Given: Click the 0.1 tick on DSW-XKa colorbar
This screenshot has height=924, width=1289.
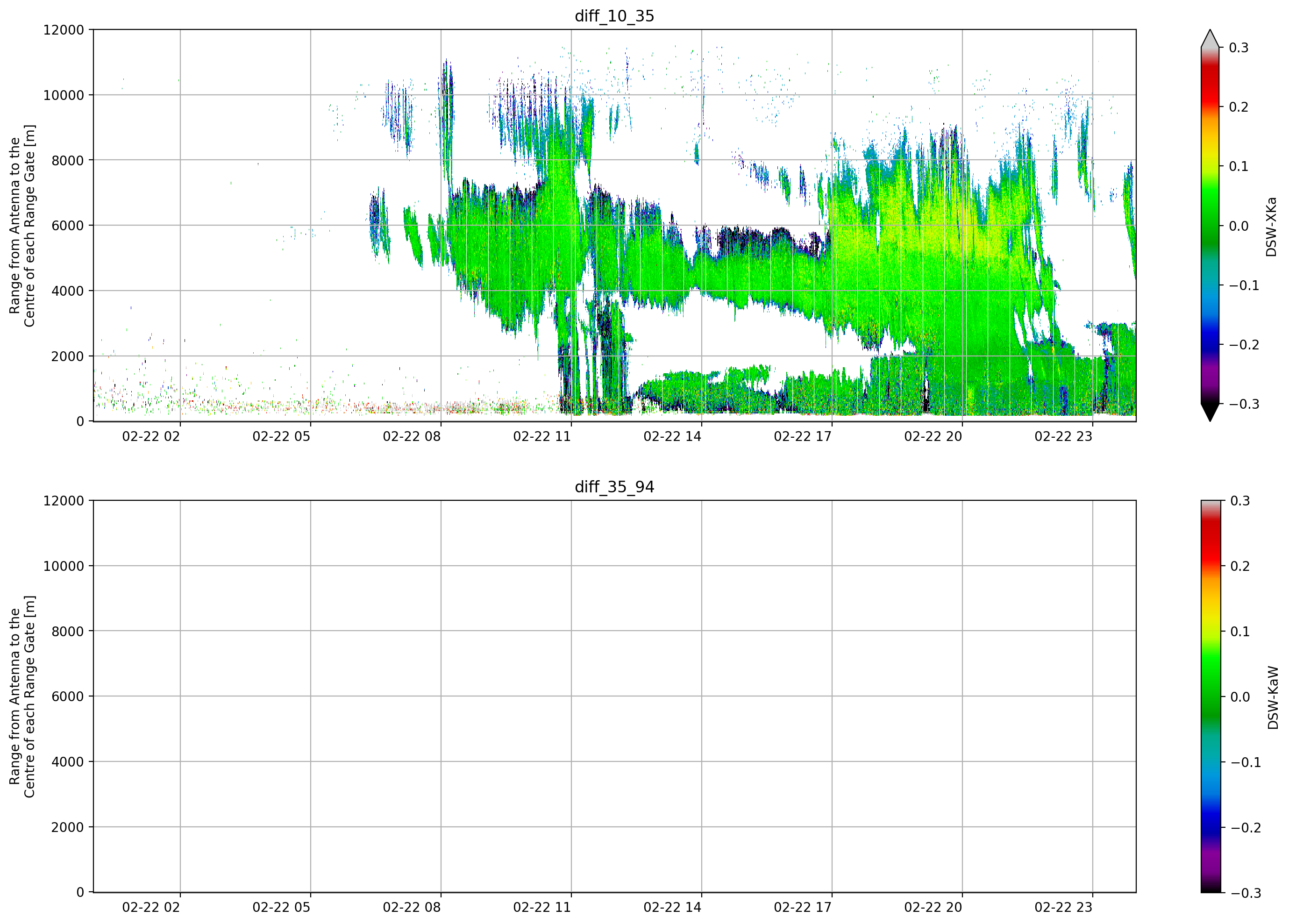Looking at the screenshot, I should (x=1239, y=166).
